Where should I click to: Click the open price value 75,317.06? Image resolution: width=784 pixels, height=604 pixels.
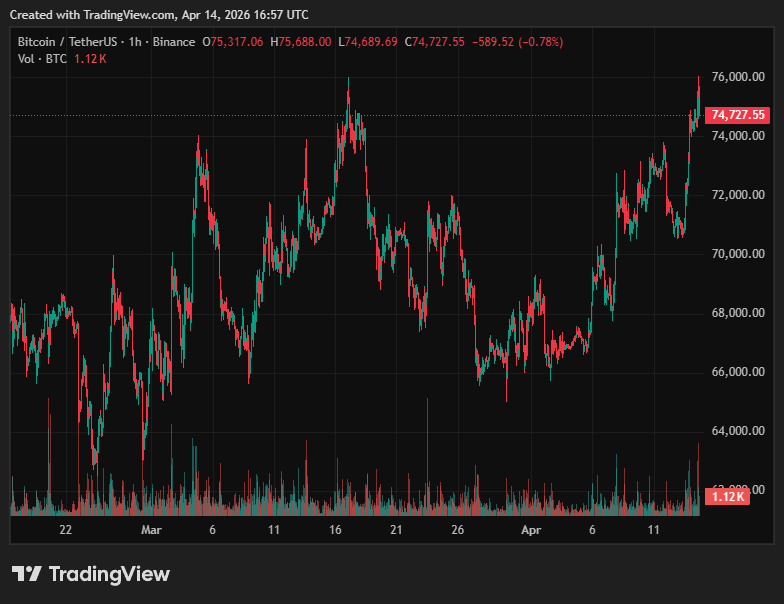pyautogui.click(x=237, y=42)
